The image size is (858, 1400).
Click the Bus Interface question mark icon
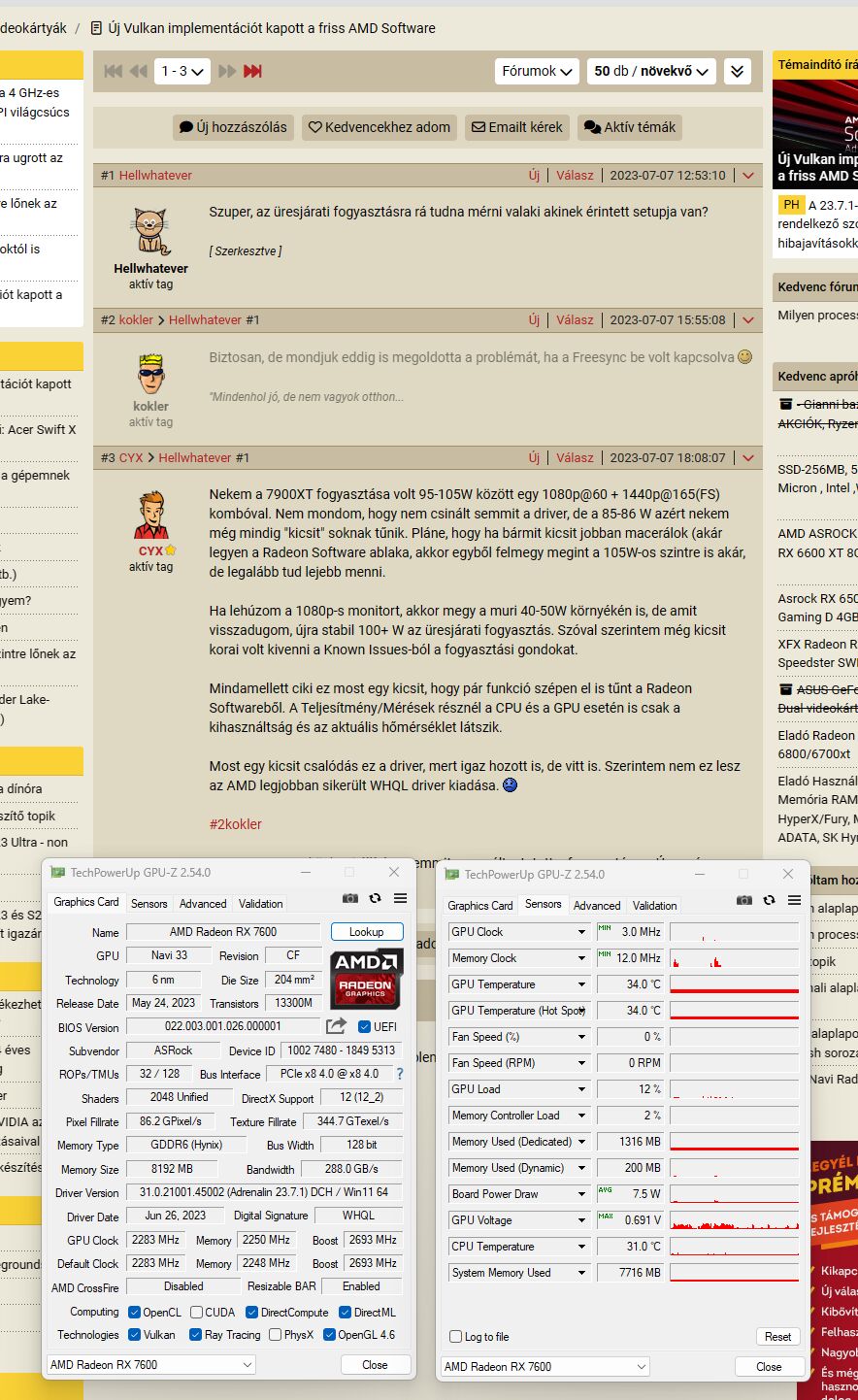click(x=399, y=1074)
